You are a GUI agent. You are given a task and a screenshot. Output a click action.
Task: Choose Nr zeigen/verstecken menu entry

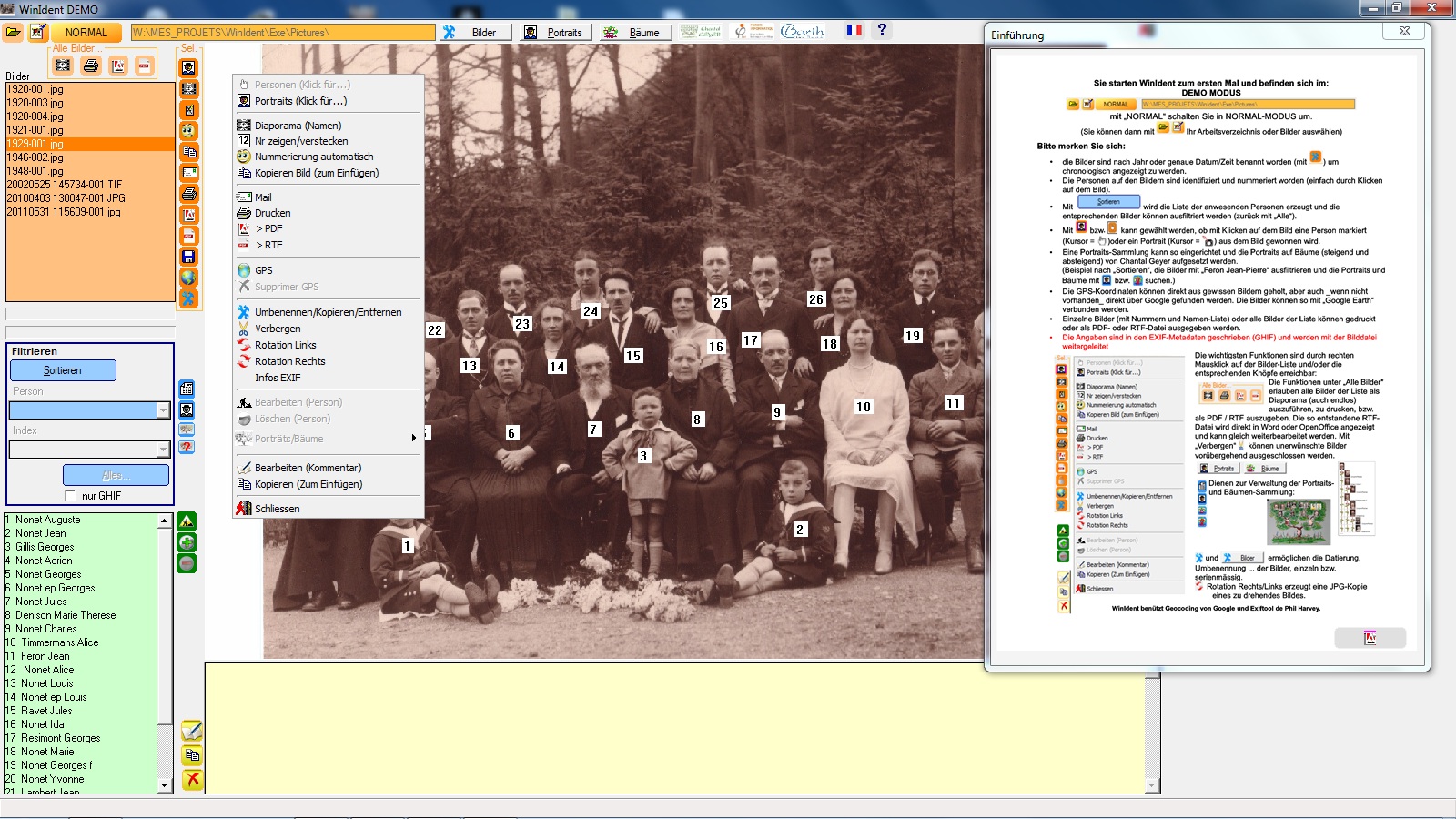click(x=301, y=141)
